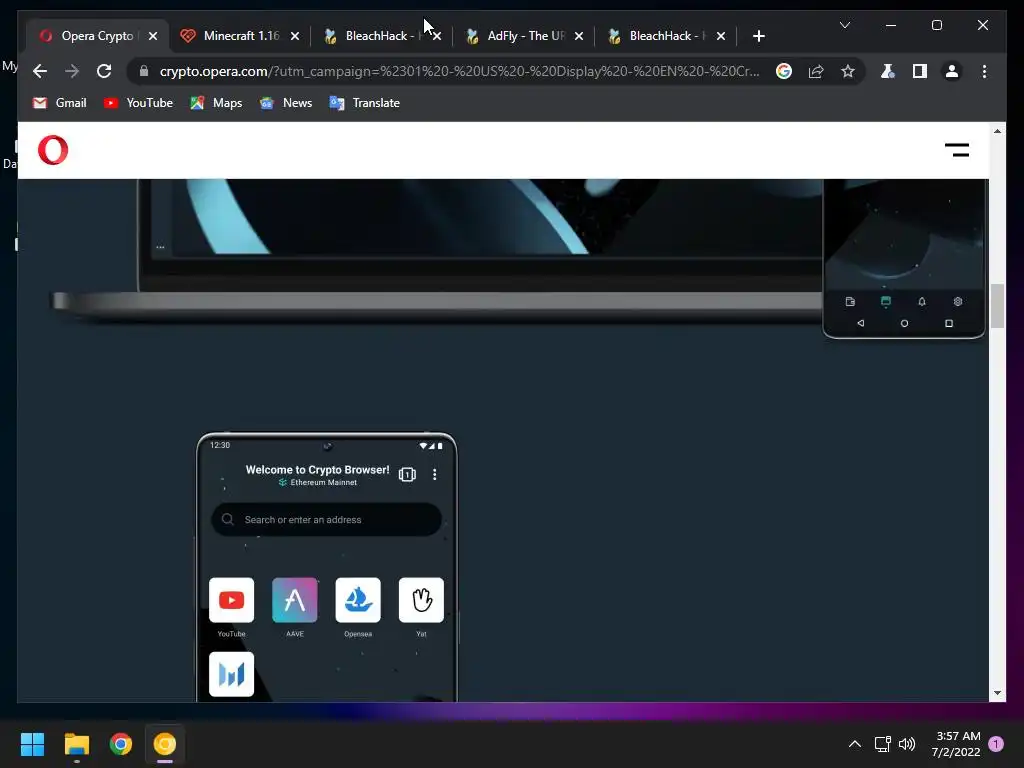Show hidden system tray icons
The height and width of the screenshot is (768, 1024).
click(854, 744)
